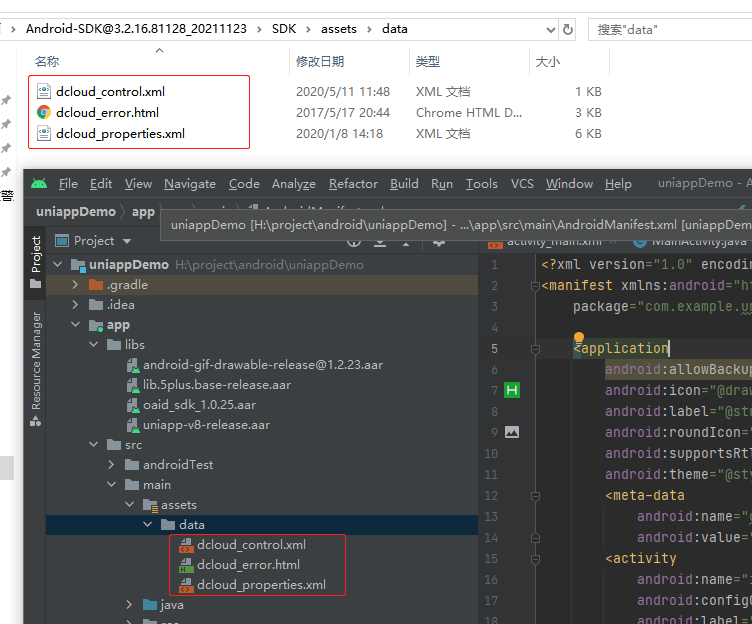Viewport: 752px width, 624px height.
Task: Open the Build menu
Action: tap(404, 184)
